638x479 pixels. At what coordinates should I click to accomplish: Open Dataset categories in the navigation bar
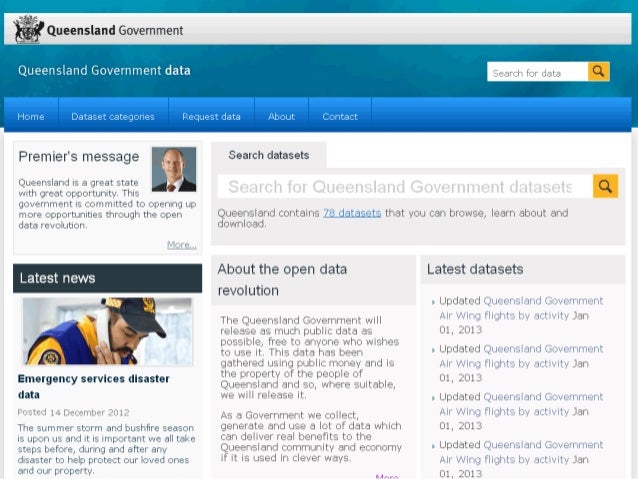pyautogui.click(x=113, y=117)
